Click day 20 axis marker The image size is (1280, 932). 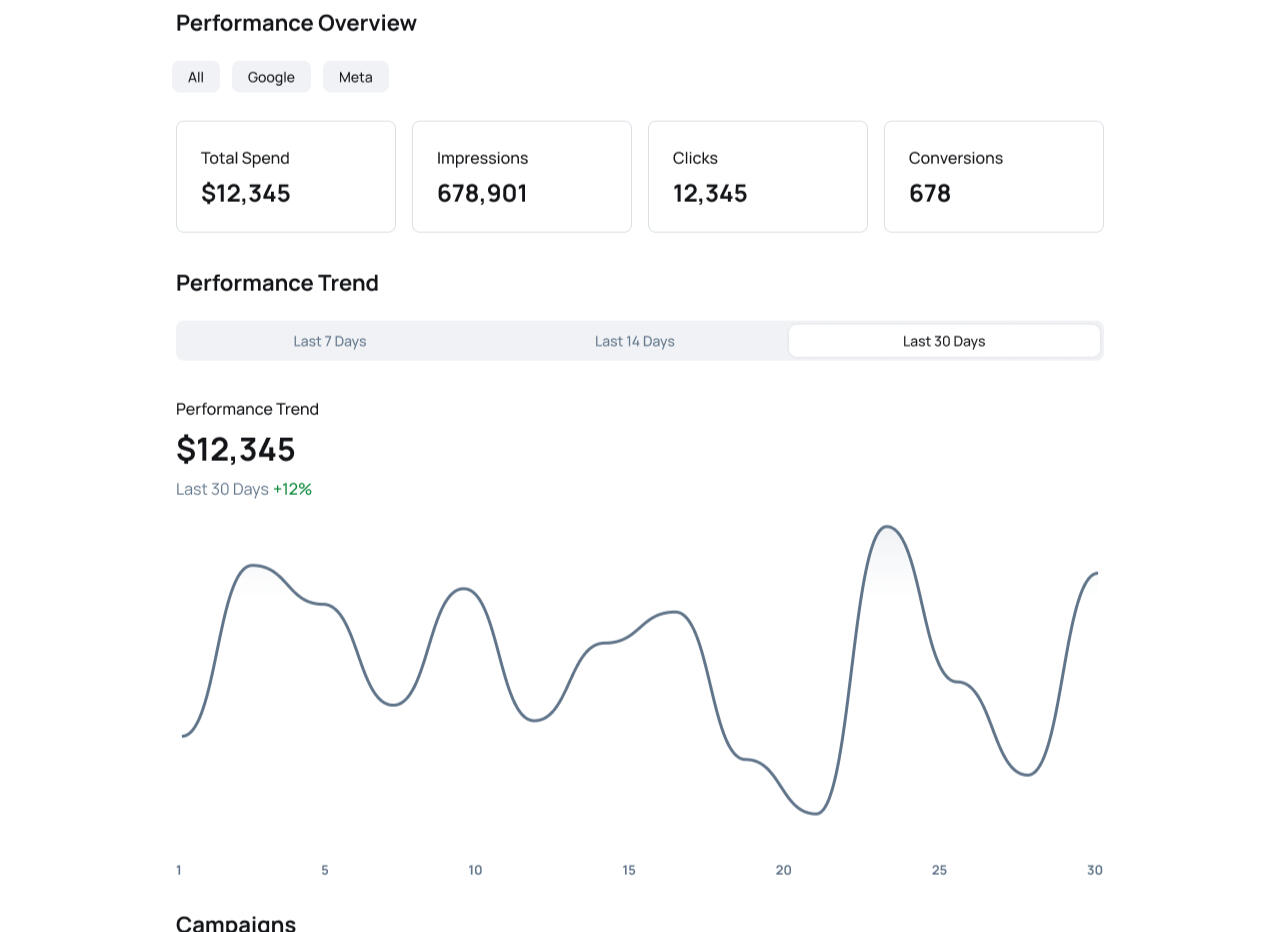coord(783,870)
